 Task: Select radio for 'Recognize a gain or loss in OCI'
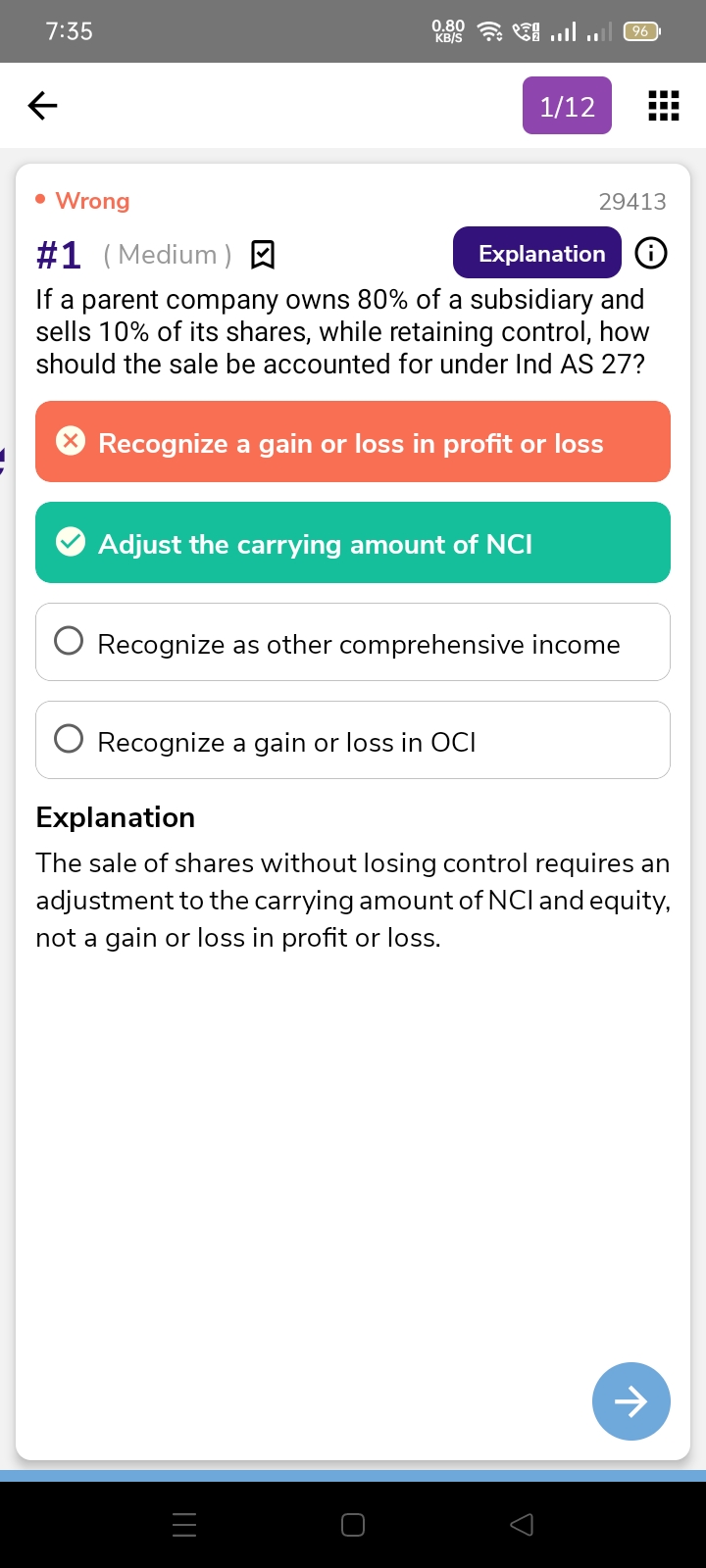69,740
